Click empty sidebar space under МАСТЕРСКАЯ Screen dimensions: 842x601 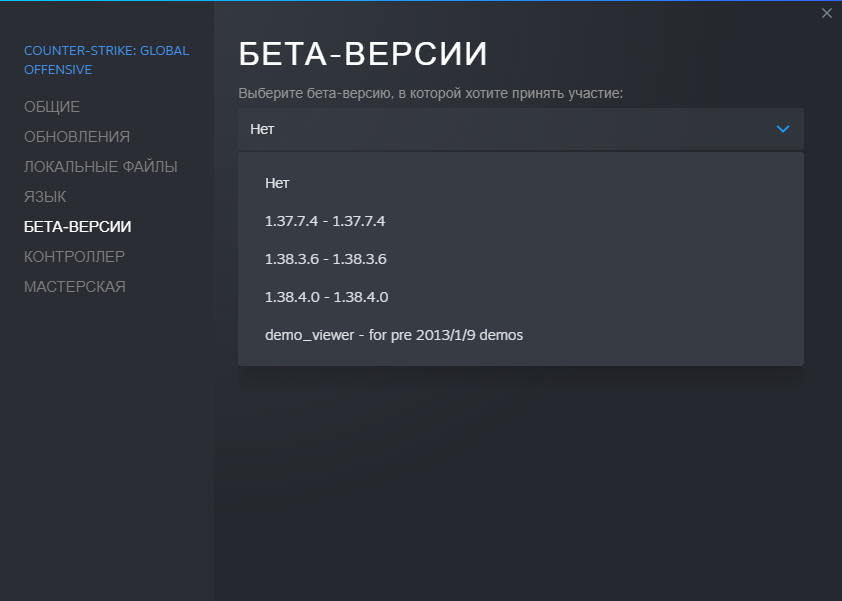pyautogui.click(x=106, y=440)
